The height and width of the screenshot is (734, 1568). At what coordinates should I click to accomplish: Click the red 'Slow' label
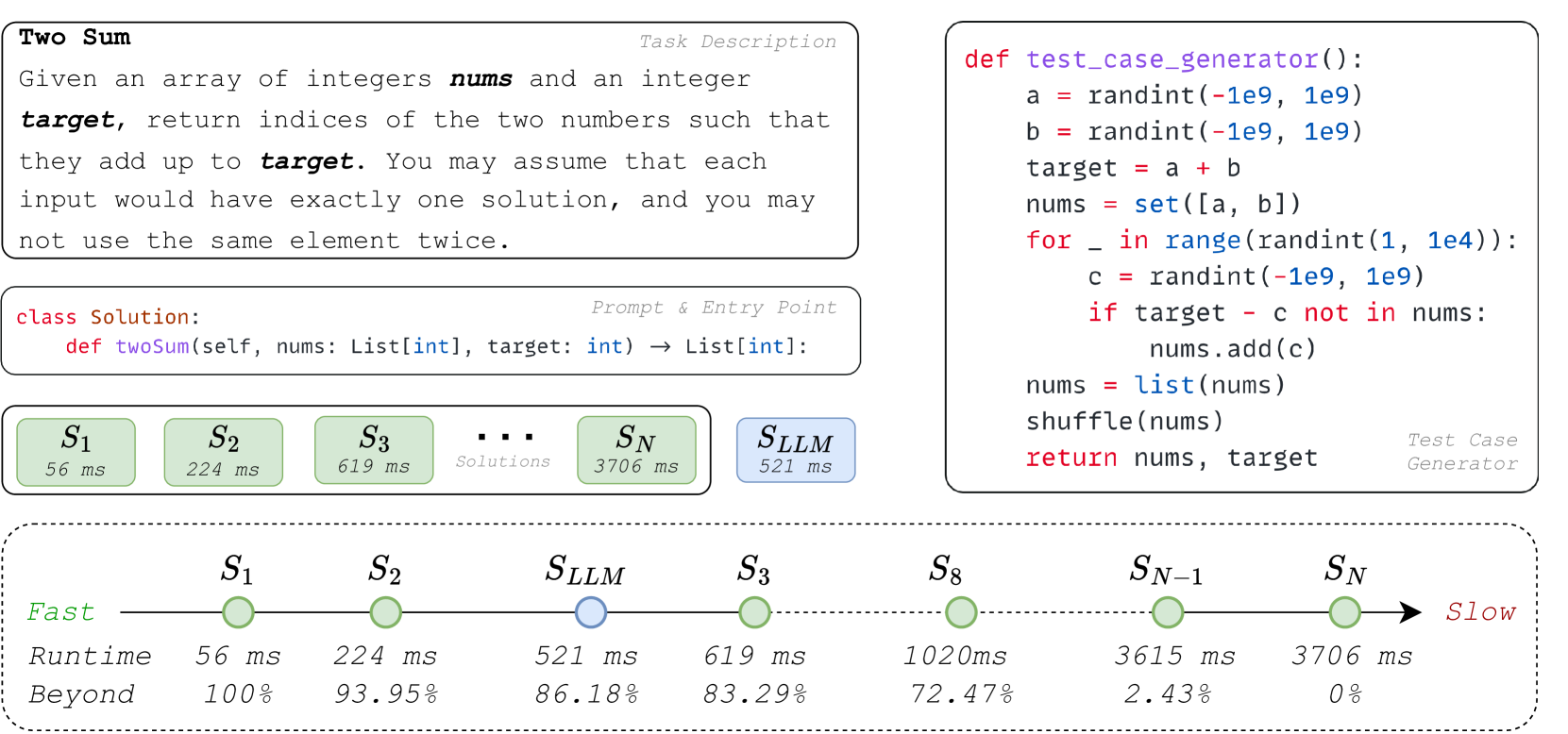1480,612
